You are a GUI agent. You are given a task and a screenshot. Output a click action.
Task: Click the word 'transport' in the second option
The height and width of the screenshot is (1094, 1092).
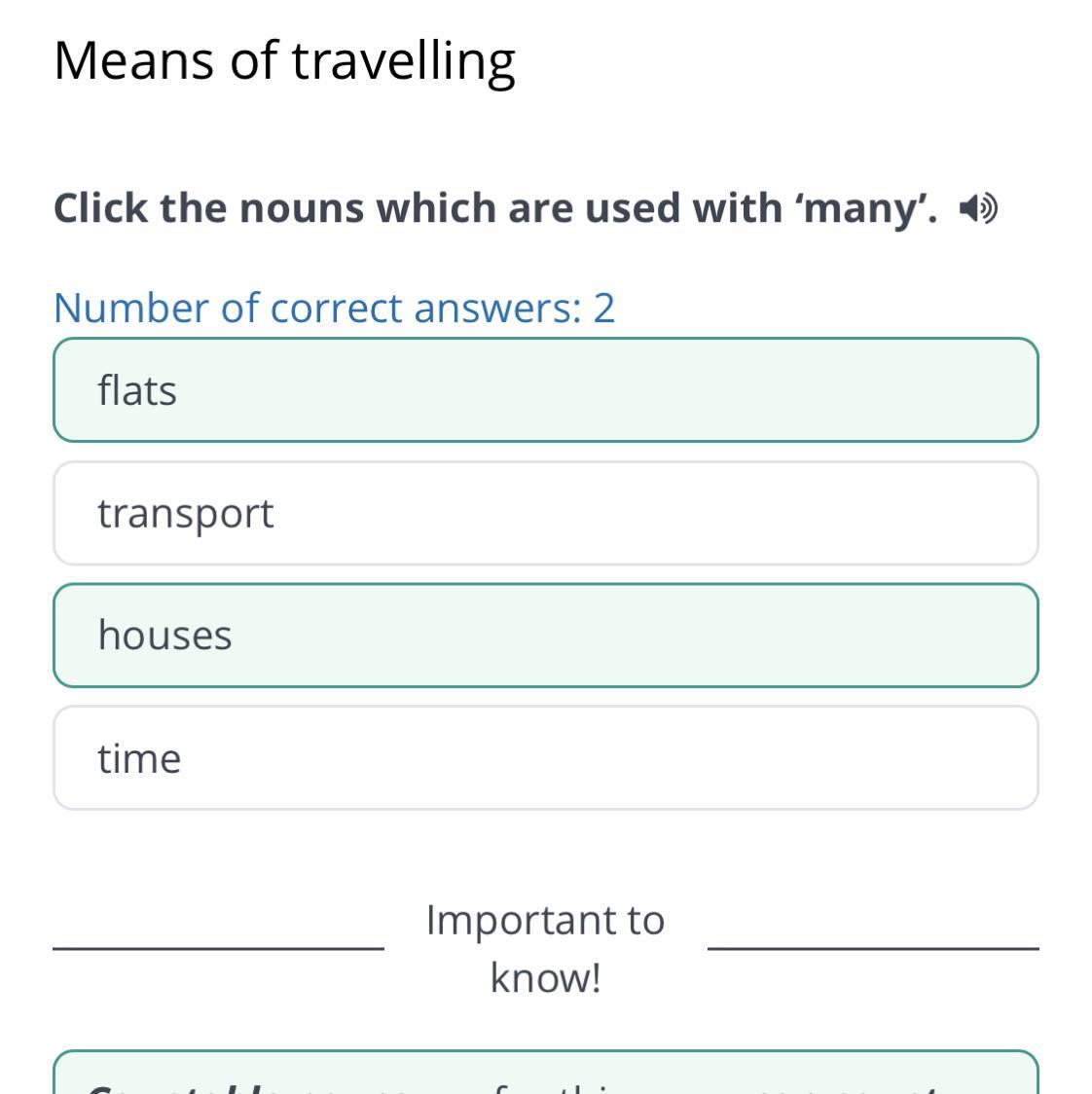[x=186, y=514]
